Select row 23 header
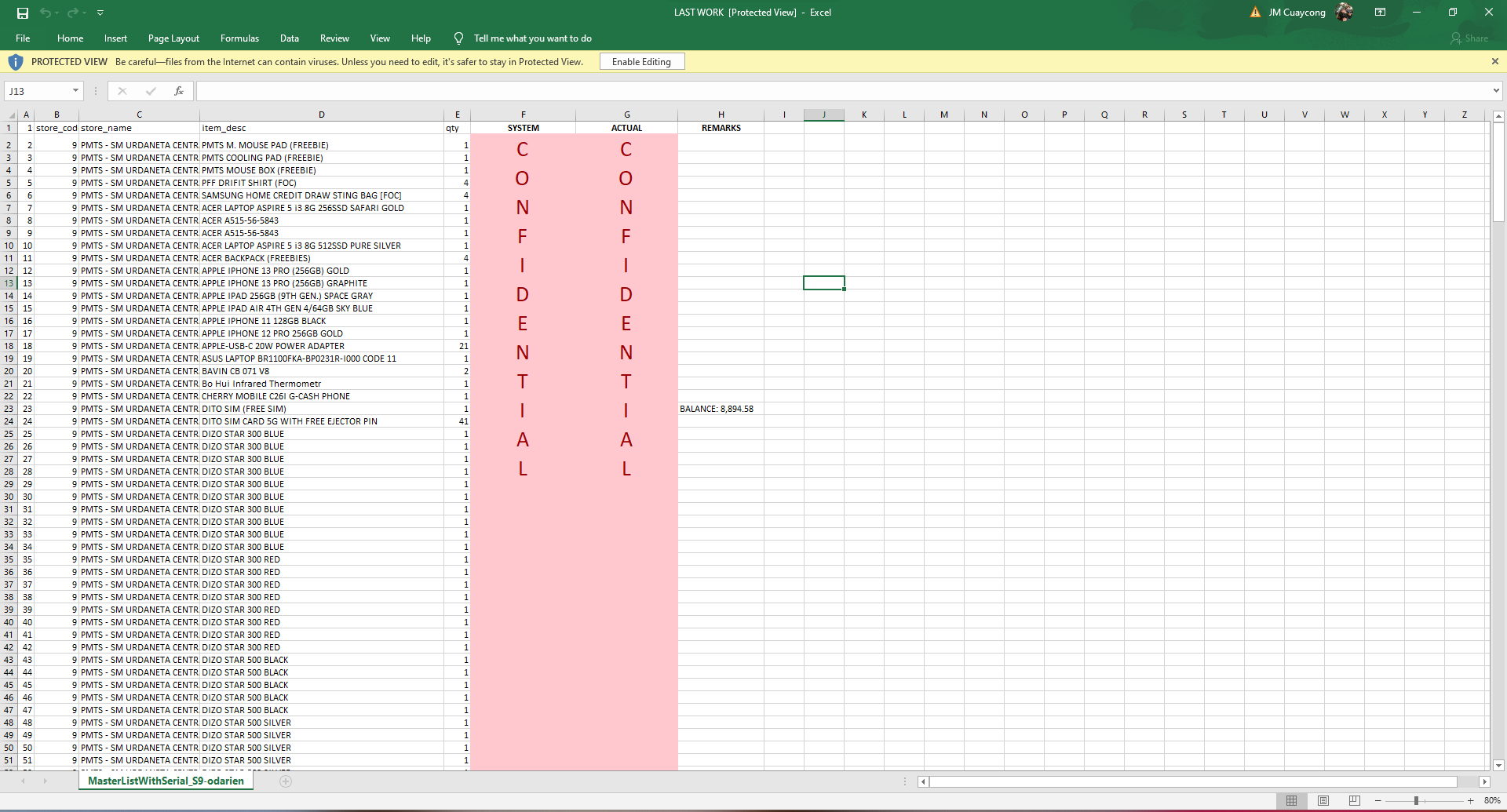The width and height of the screenshot is (1507, 812). click(9, 409)
